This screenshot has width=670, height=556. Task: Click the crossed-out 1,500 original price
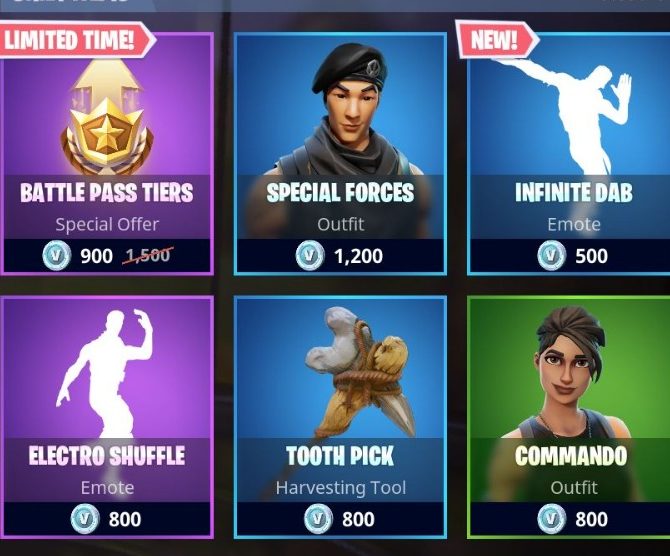point(148,256)
